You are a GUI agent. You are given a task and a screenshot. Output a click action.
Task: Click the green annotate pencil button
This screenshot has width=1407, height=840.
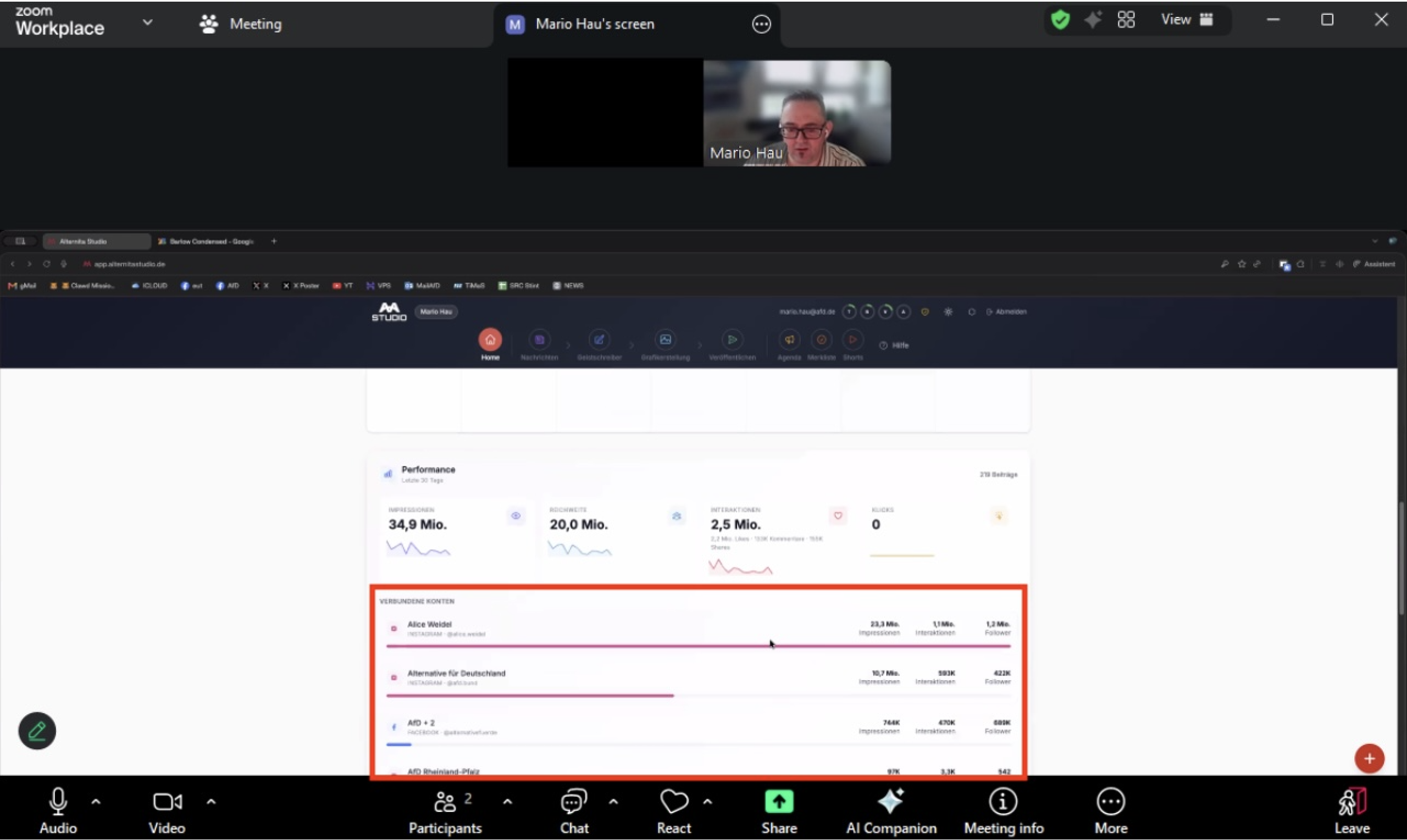tap(37, 731)
